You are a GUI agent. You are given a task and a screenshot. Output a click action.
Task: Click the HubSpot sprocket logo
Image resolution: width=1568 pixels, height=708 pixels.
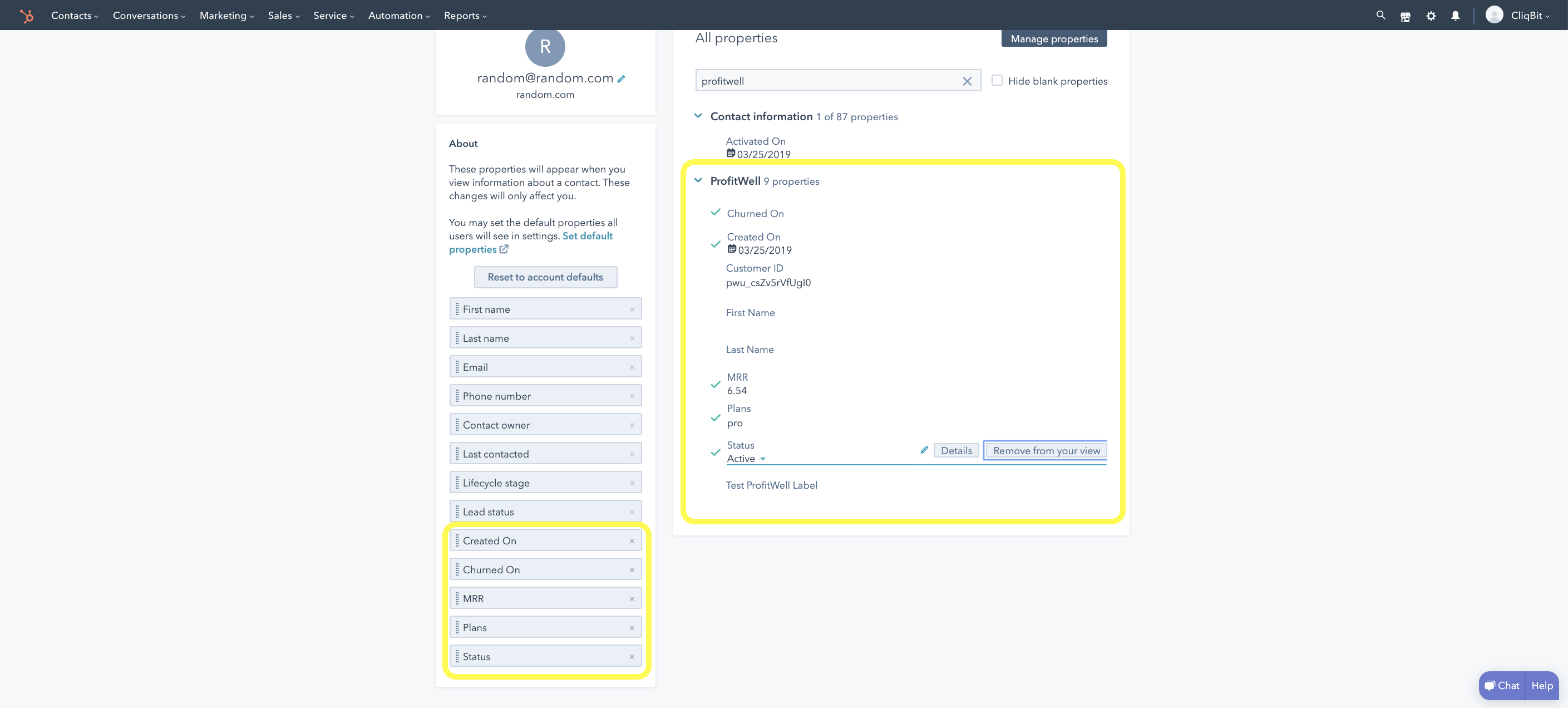point(26,16)
